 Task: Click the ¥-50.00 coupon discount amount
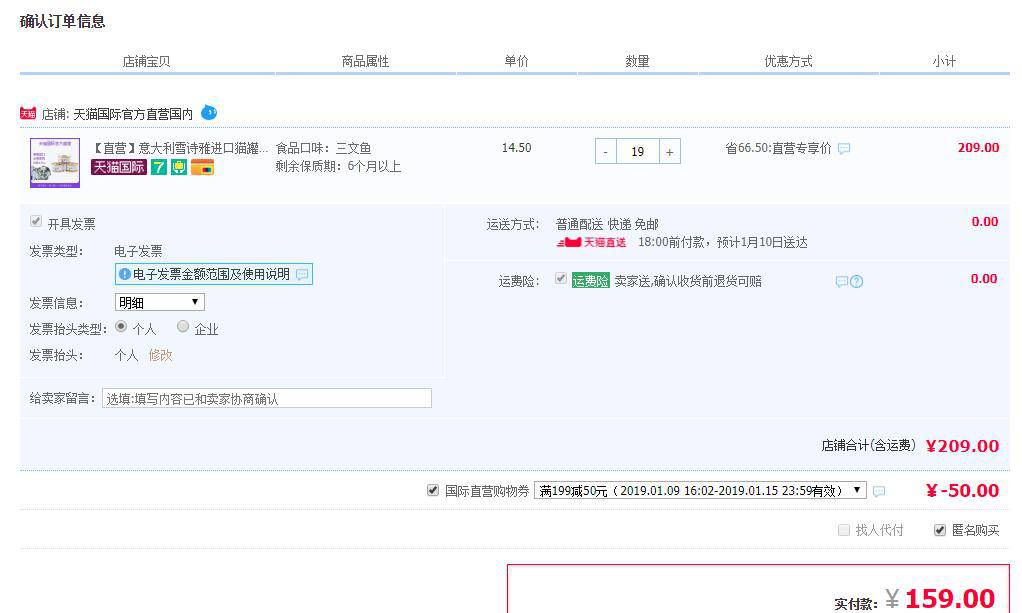(x=962, y=490)
